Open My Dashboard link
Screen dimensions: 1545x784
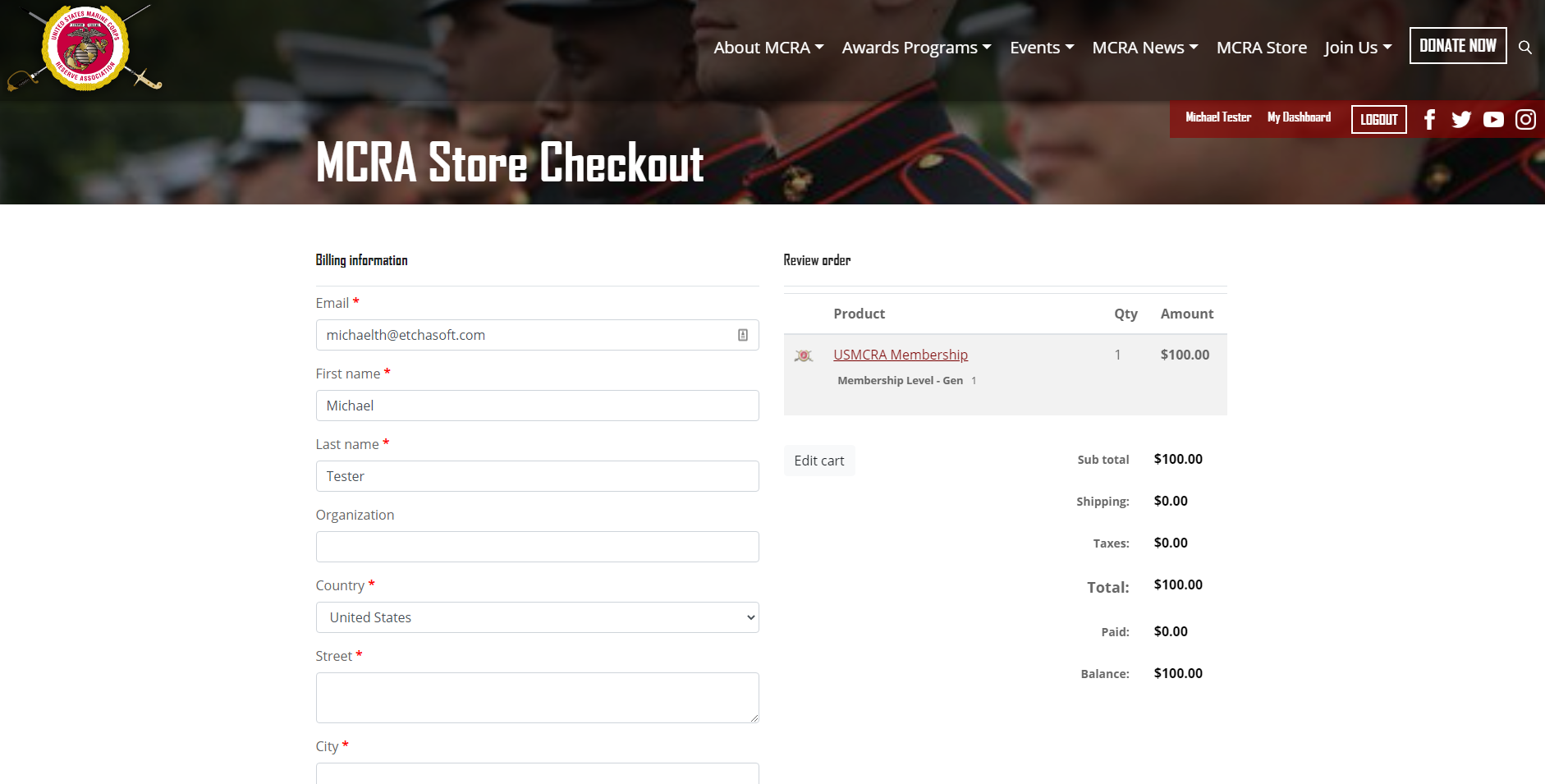point(1299,117)
